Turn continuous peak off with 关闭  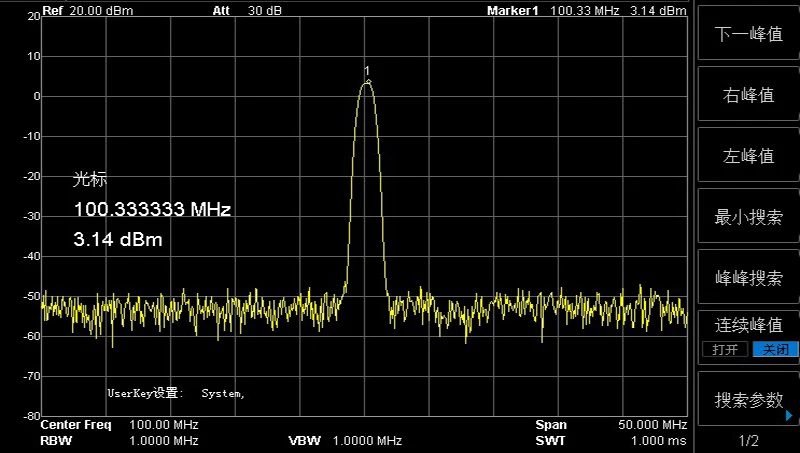tap(776, 349)
